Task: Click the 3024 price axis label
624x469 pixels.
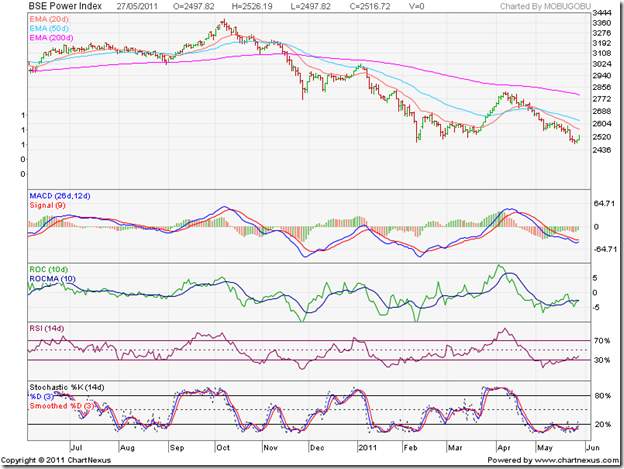Action: tap(602, 64)
